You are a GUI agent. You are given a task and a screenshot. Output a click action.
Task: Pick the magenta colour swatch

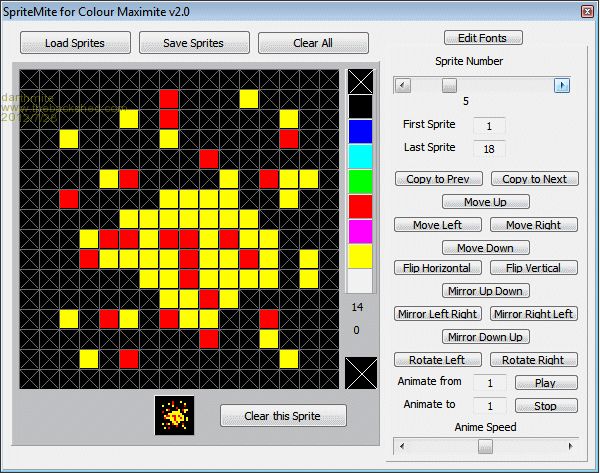(360, 231)
